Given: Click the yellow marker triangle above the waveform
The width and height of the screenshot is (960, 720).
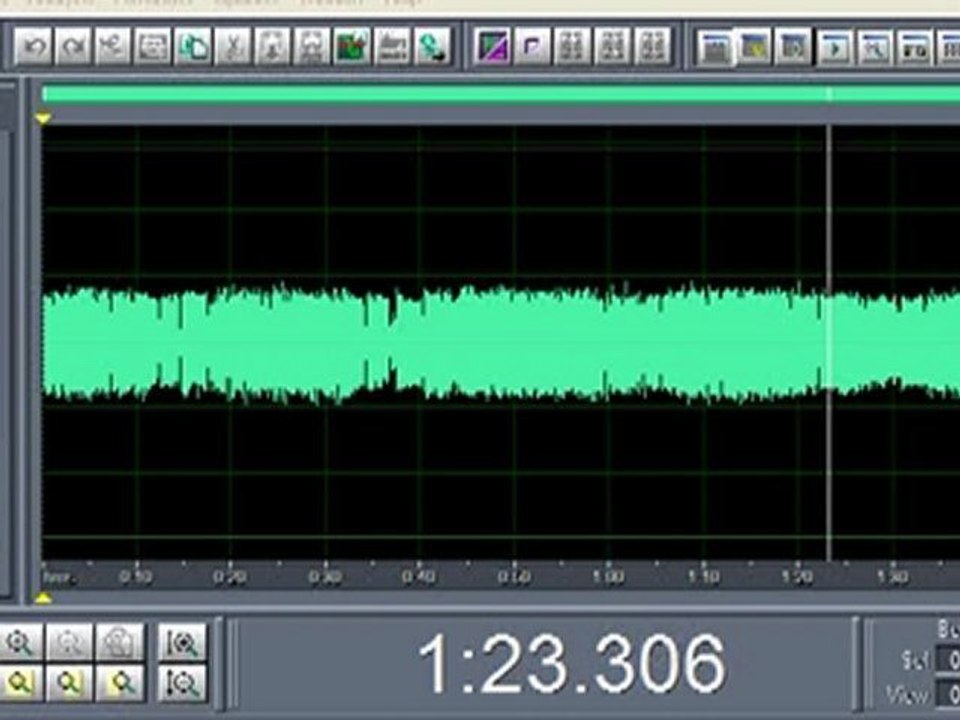Looking at the screenshot, I should pos(43,118).
